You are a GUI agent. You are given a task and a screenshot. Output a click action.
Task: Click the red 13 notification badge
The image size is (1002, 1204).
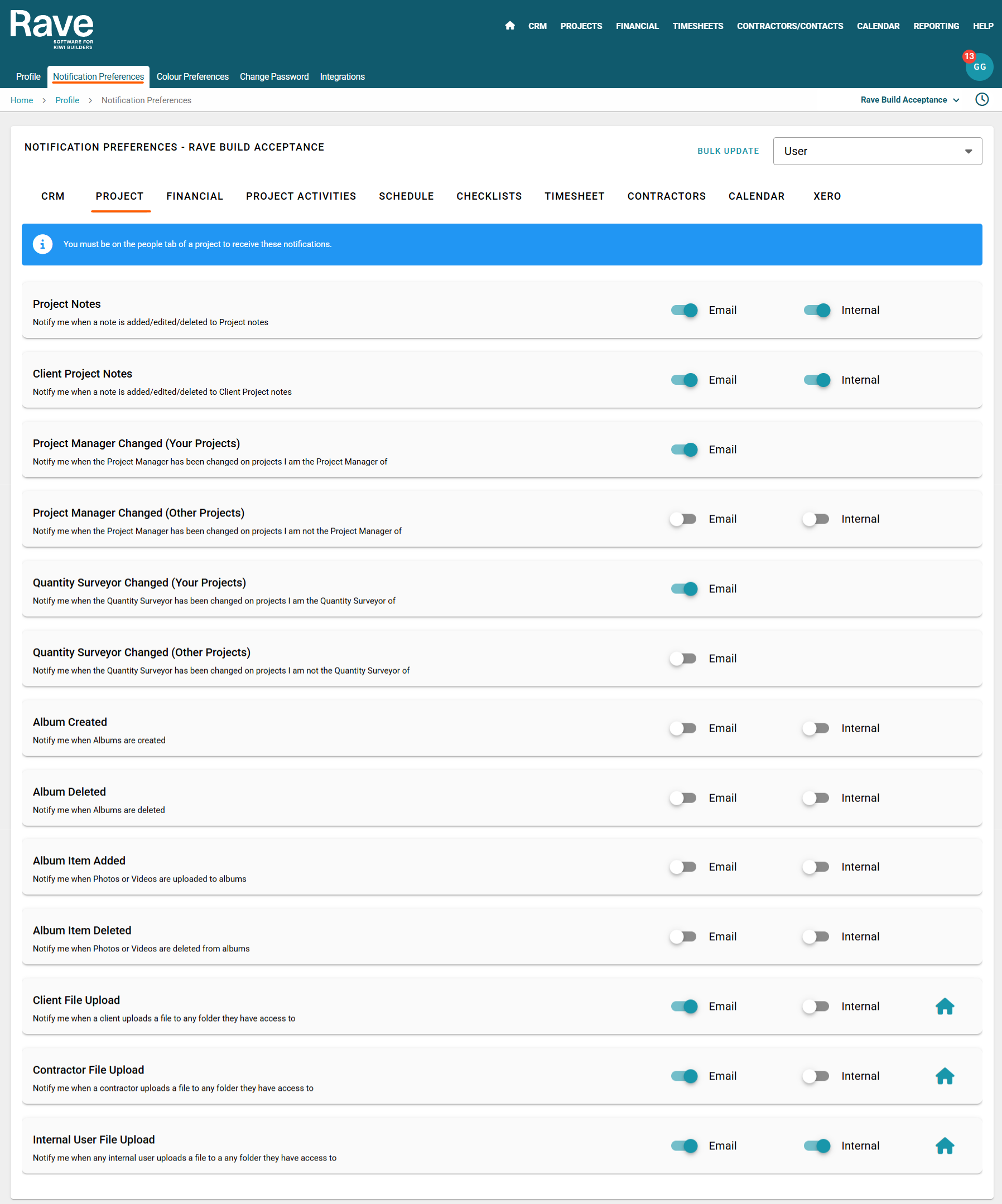pos(969,56)
